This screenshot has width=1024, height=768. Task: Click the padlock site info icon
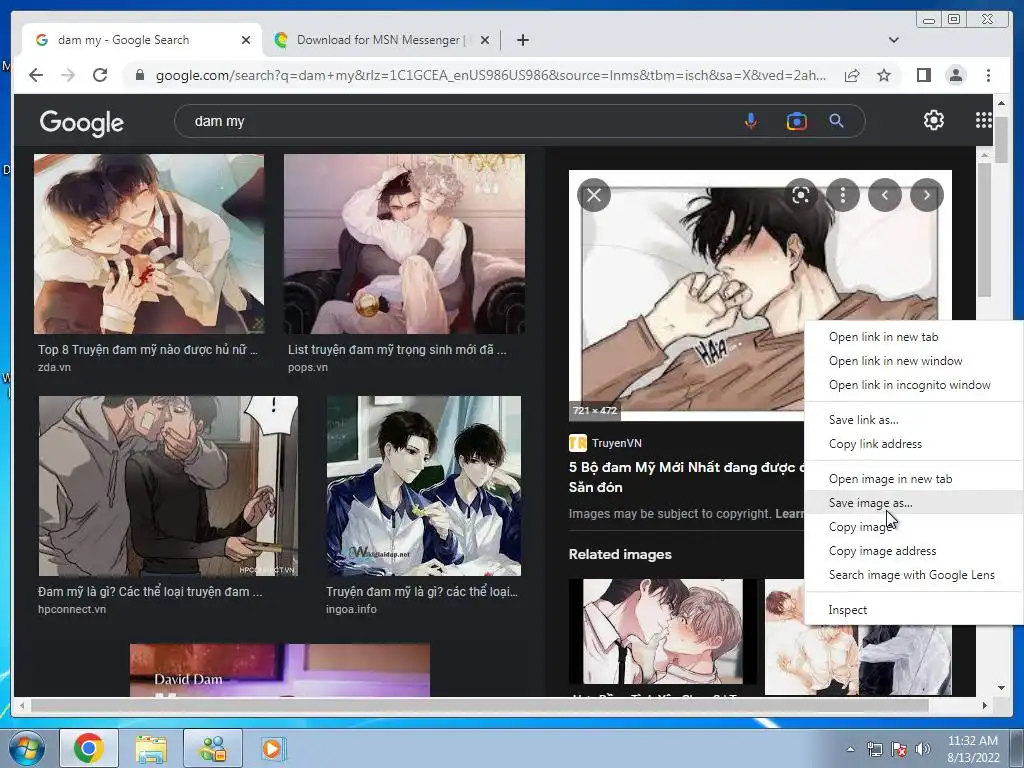[139, 75]
